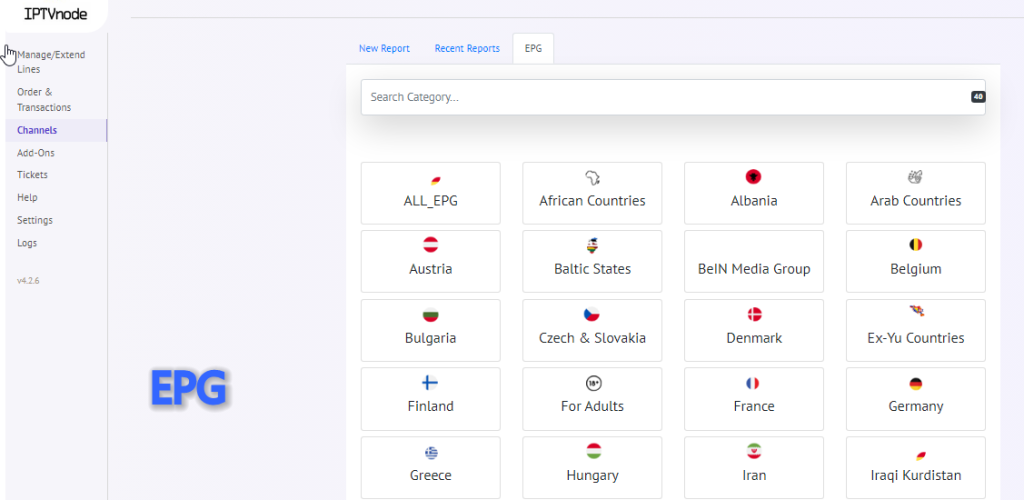
Task: Select the Czech & Slovakia flag icon
Action: (x=592, y=314)
